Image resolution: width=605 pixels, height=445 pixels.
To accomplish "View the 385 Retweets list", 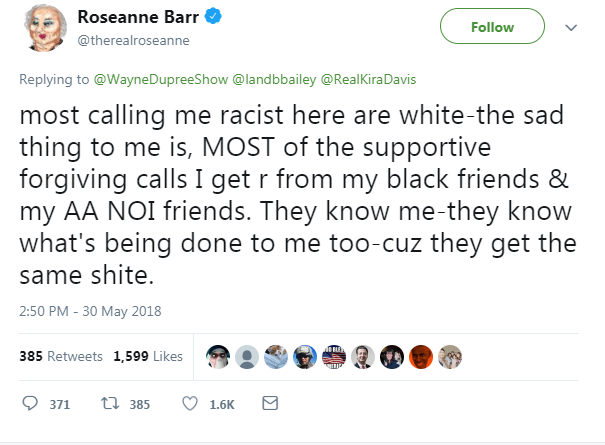I will (x=61, y=356).
